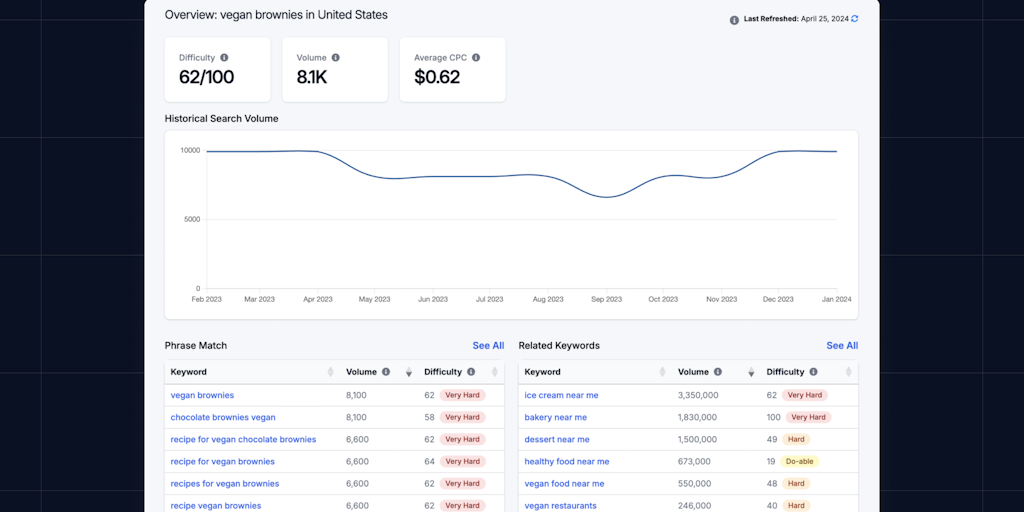This screenshot has width=1024, height=512.
Task: Click Difficulty info icon in Phrase Match table
Action: (x=471, y=372)
